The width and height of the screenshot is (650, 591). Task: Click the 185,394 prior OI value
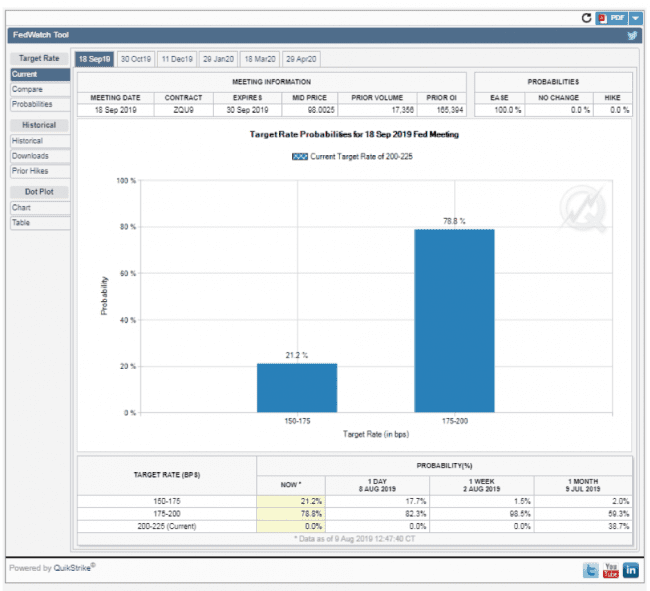click(x=450, y=110)
